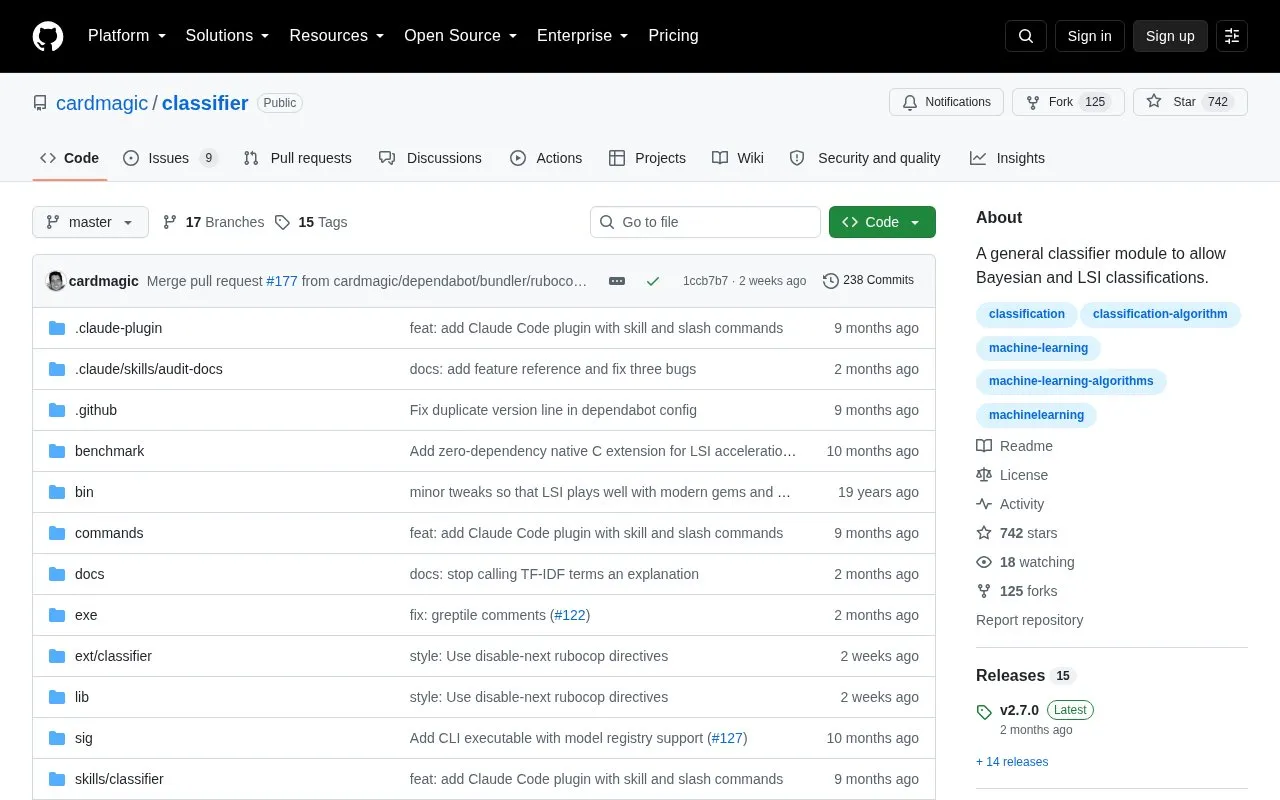Click the cardmagic author avatar
The height and width of the screenshot is (800, 1280).
click(x=56, y=281)
